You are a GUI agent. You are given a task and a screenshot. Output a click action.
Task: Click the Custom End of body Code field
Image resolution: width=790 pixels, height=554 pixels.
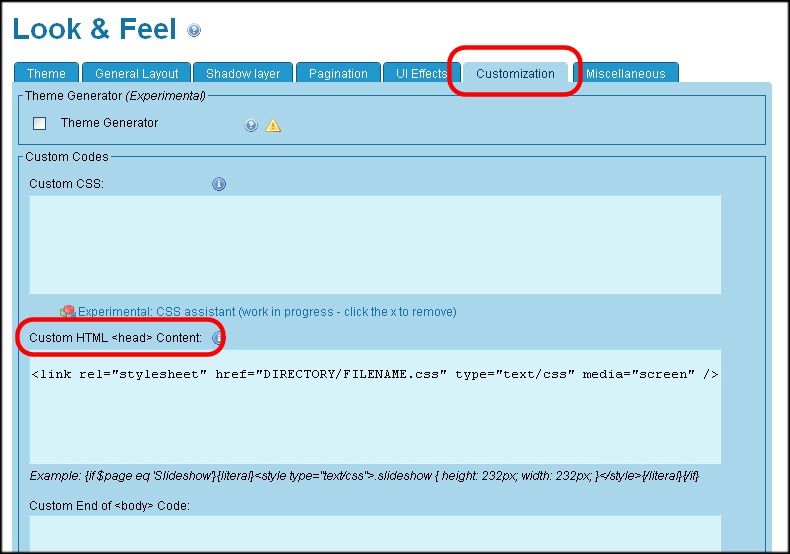(375, 533)
